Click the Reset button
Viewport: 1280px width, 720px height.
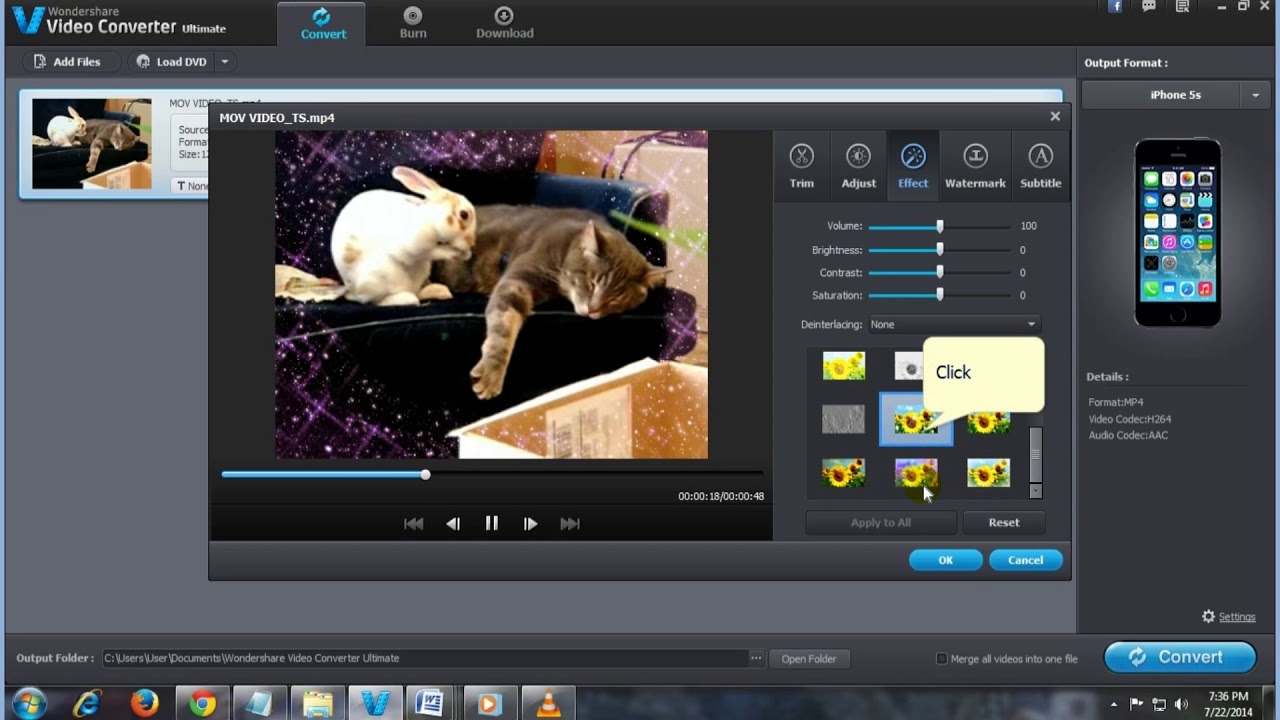click(x=1004, y=522)
